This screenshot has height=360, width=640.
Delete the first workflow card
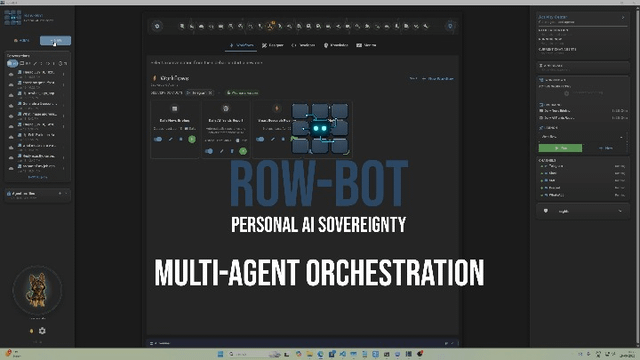click(181, 140)
